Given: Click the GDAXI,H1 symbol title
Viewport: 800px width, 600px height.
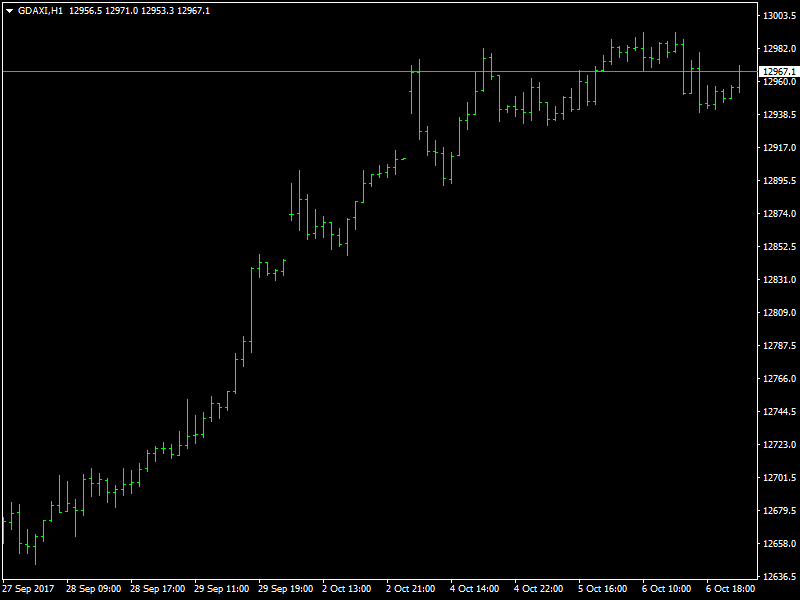Looking at the screenshot, I should [x=40, y=11].
